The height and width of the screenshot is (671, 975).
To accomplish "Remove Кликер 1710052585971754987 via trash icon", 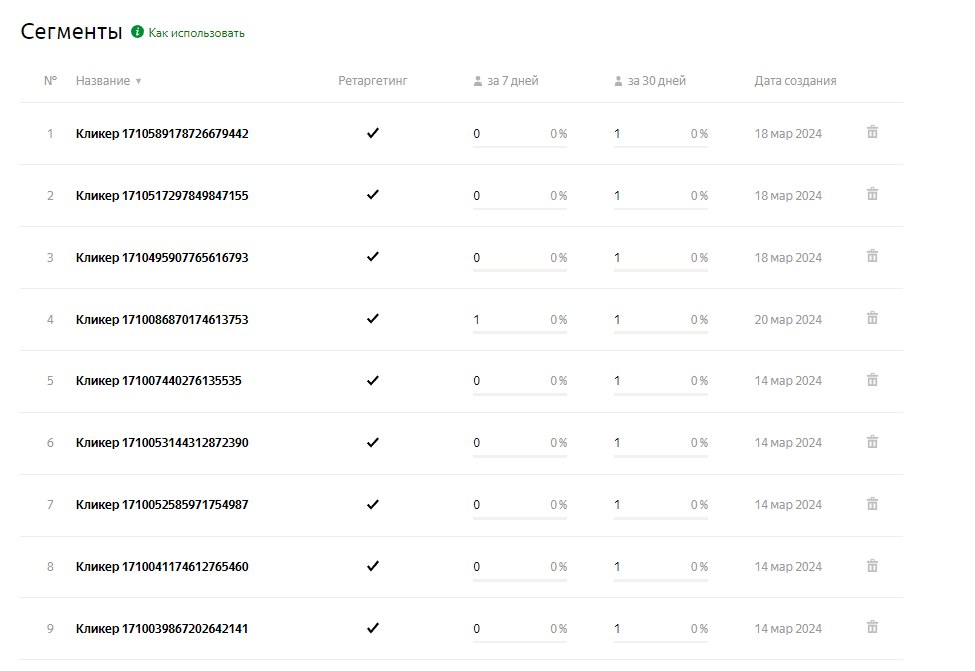I will pos(872,503).
